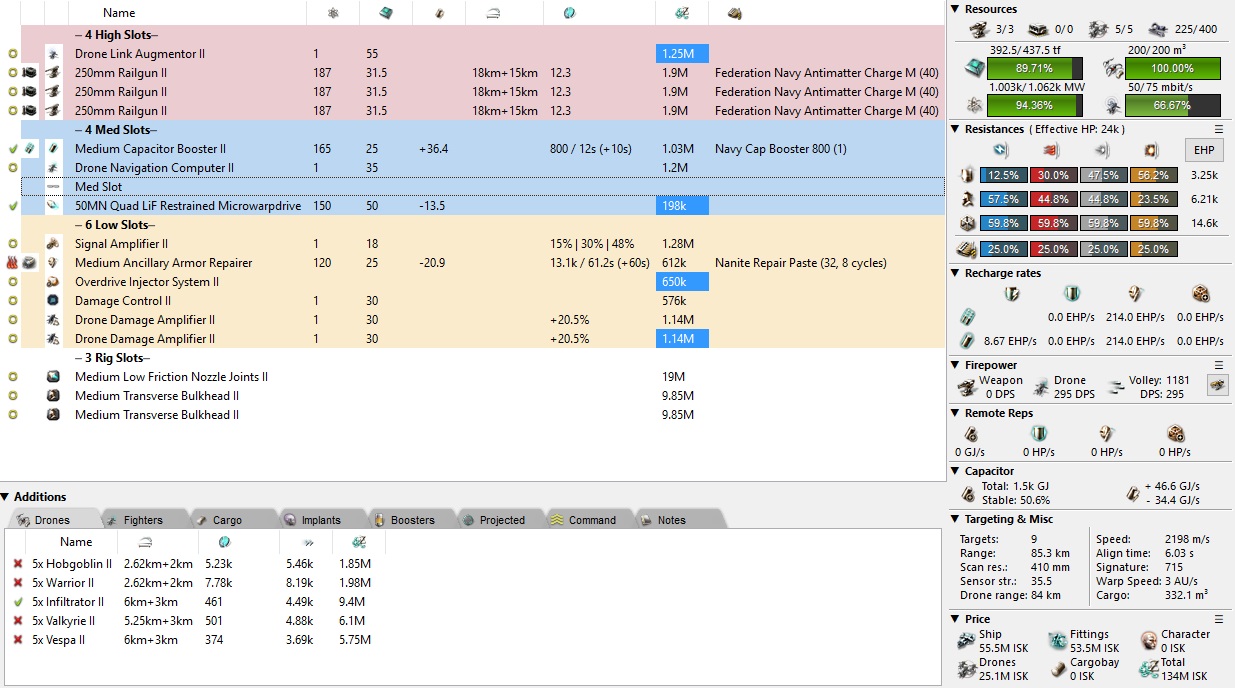This screenshot has height=688, width=1235.
Task: Click the drone bay capacity icon
Action: point(1110,68)
